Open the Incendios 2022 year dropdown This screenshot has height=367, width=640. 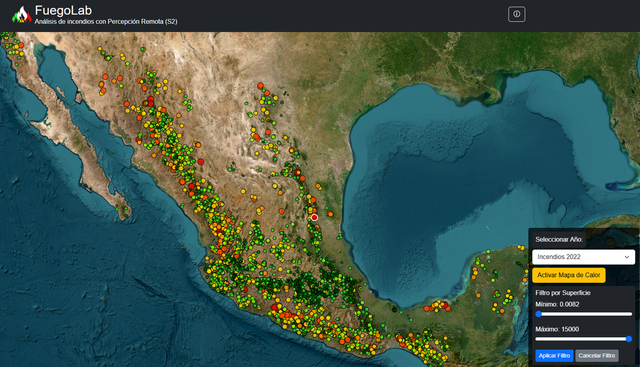click(583, 257)
